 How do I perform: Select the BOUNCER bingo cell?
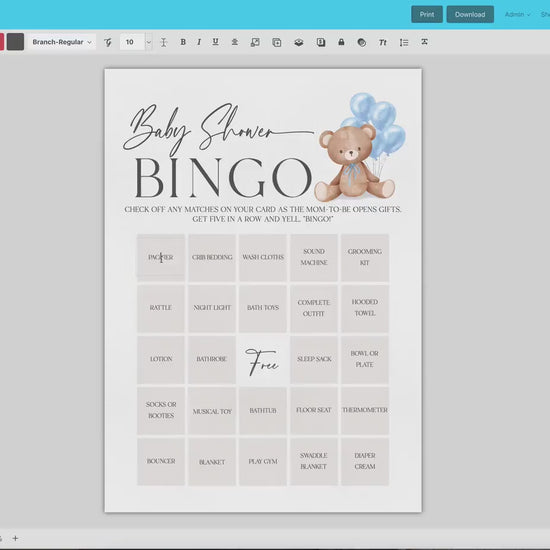point(161,462)
